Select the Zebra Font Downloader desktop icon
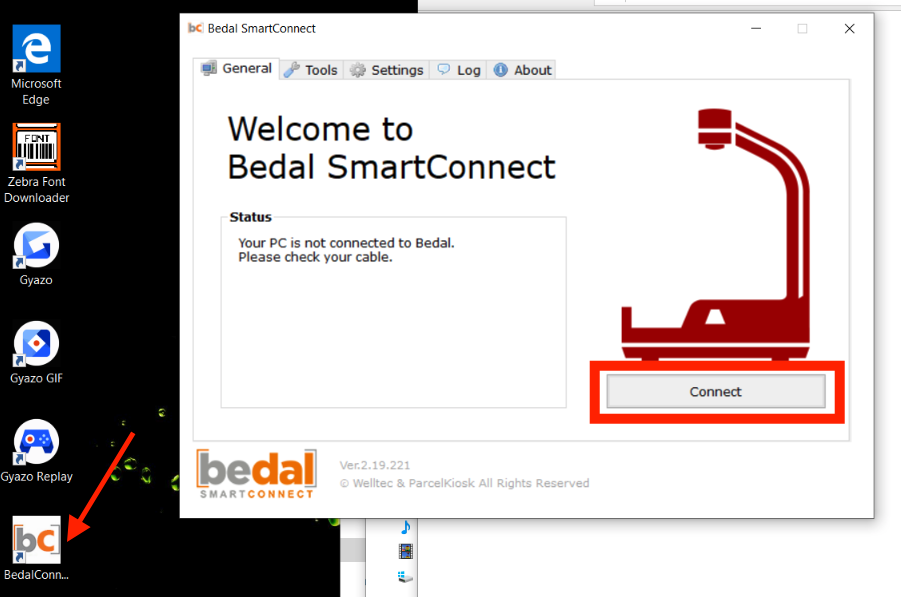This screenshot has width=901, height=597. point(36,164)
